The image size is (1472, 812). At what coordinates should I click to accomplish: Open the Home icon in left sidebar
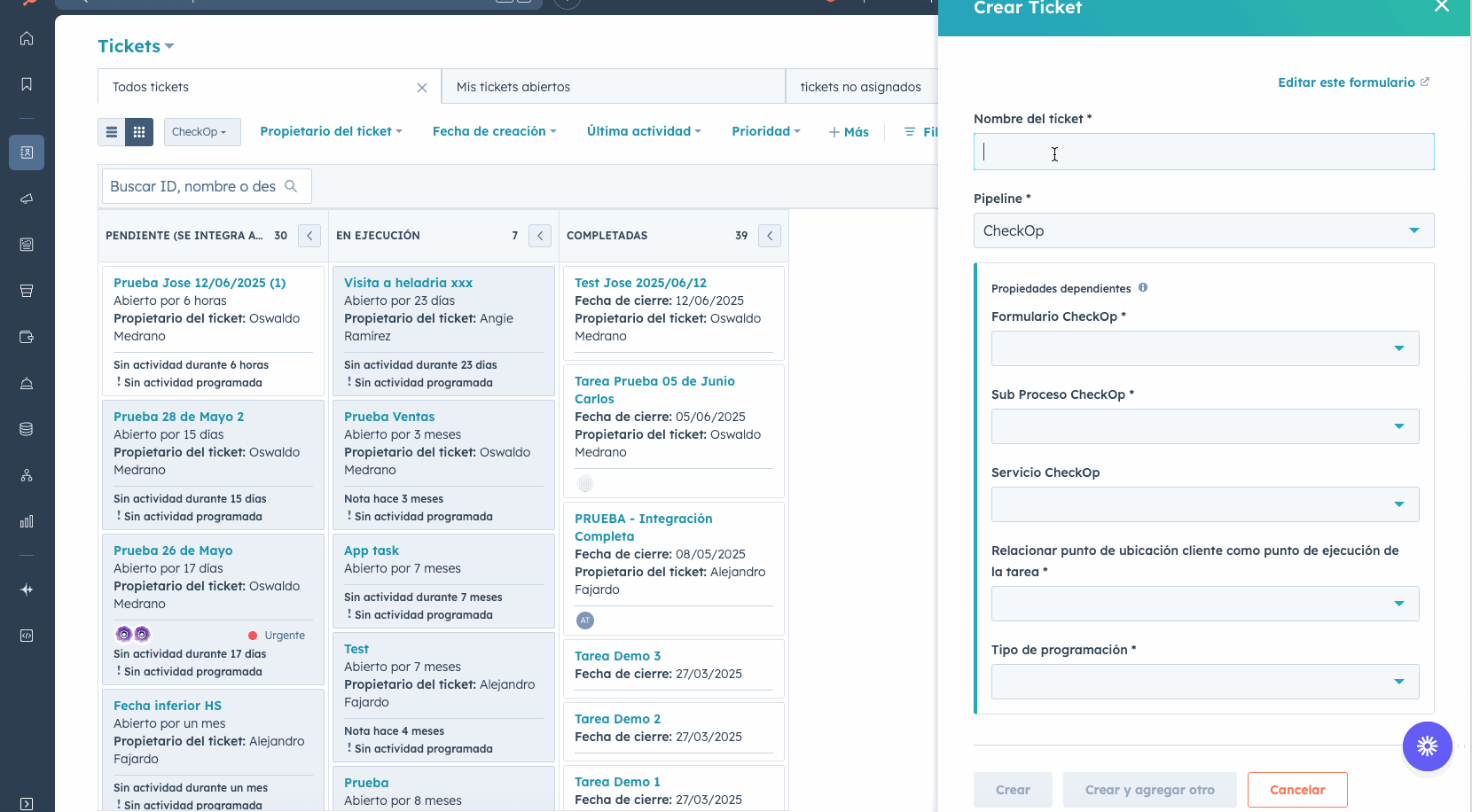point(27,38)
